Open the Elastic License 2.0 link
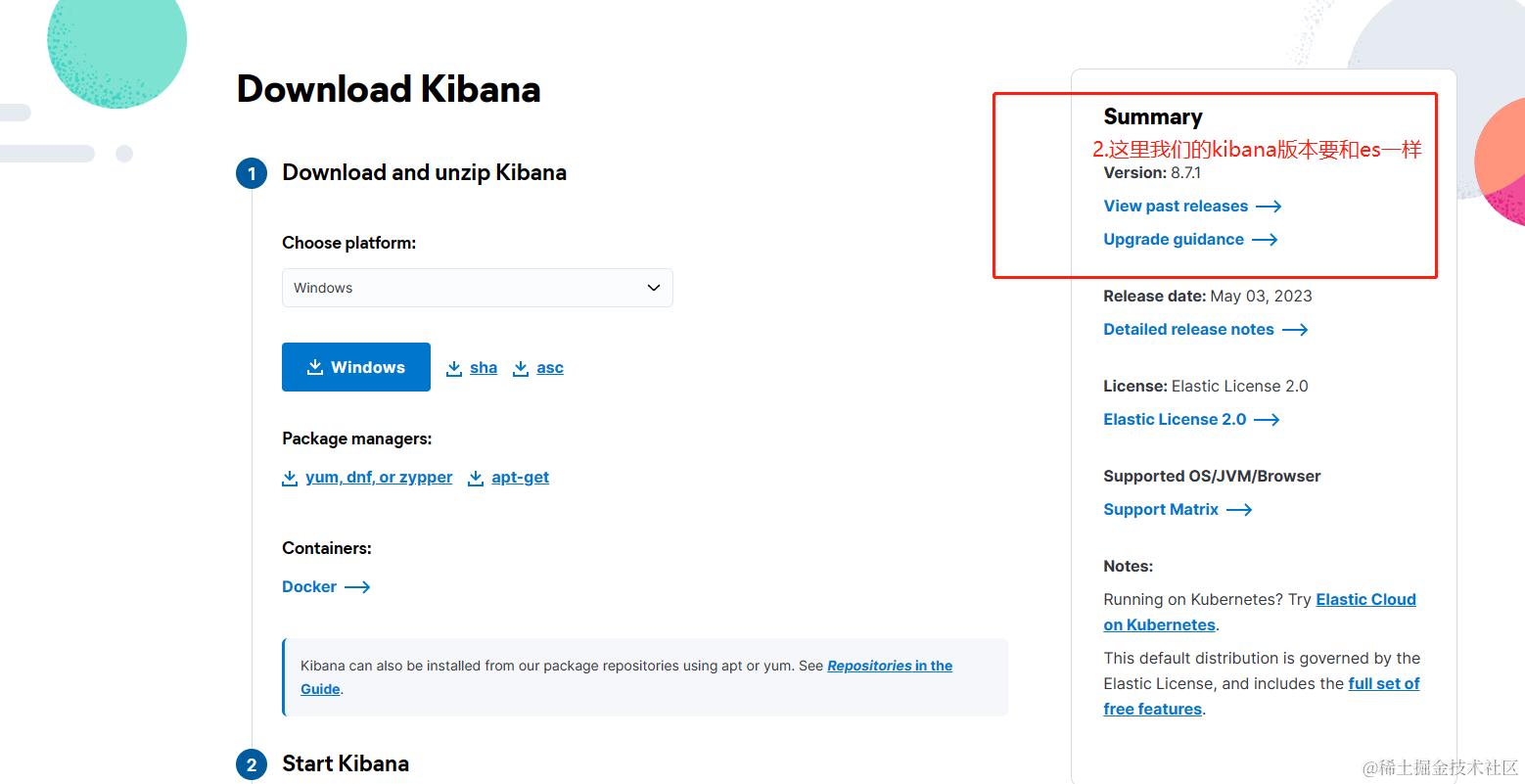Viewport: 1525px width, 784px height. tap(1175, 420)
